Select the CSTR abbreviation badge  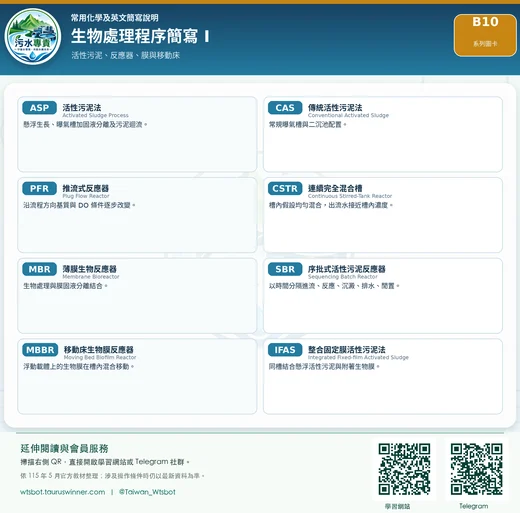pos(285,188)
